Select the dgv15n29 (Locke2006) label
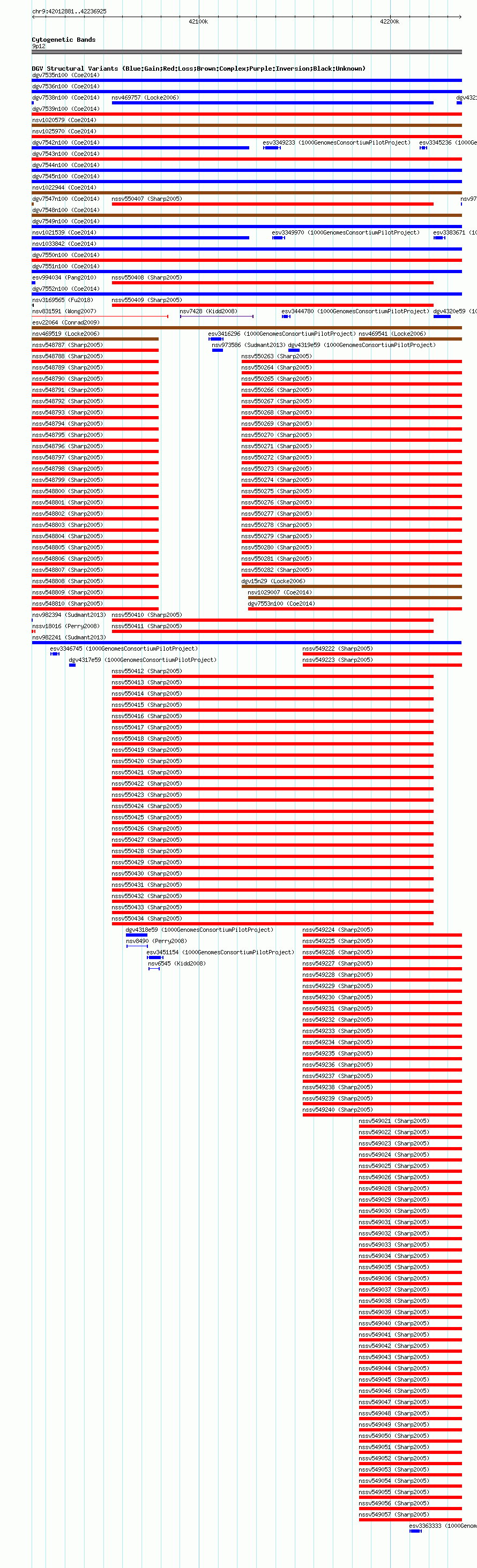This screenshot has height=1568, width=477. [x=273, y=581]
